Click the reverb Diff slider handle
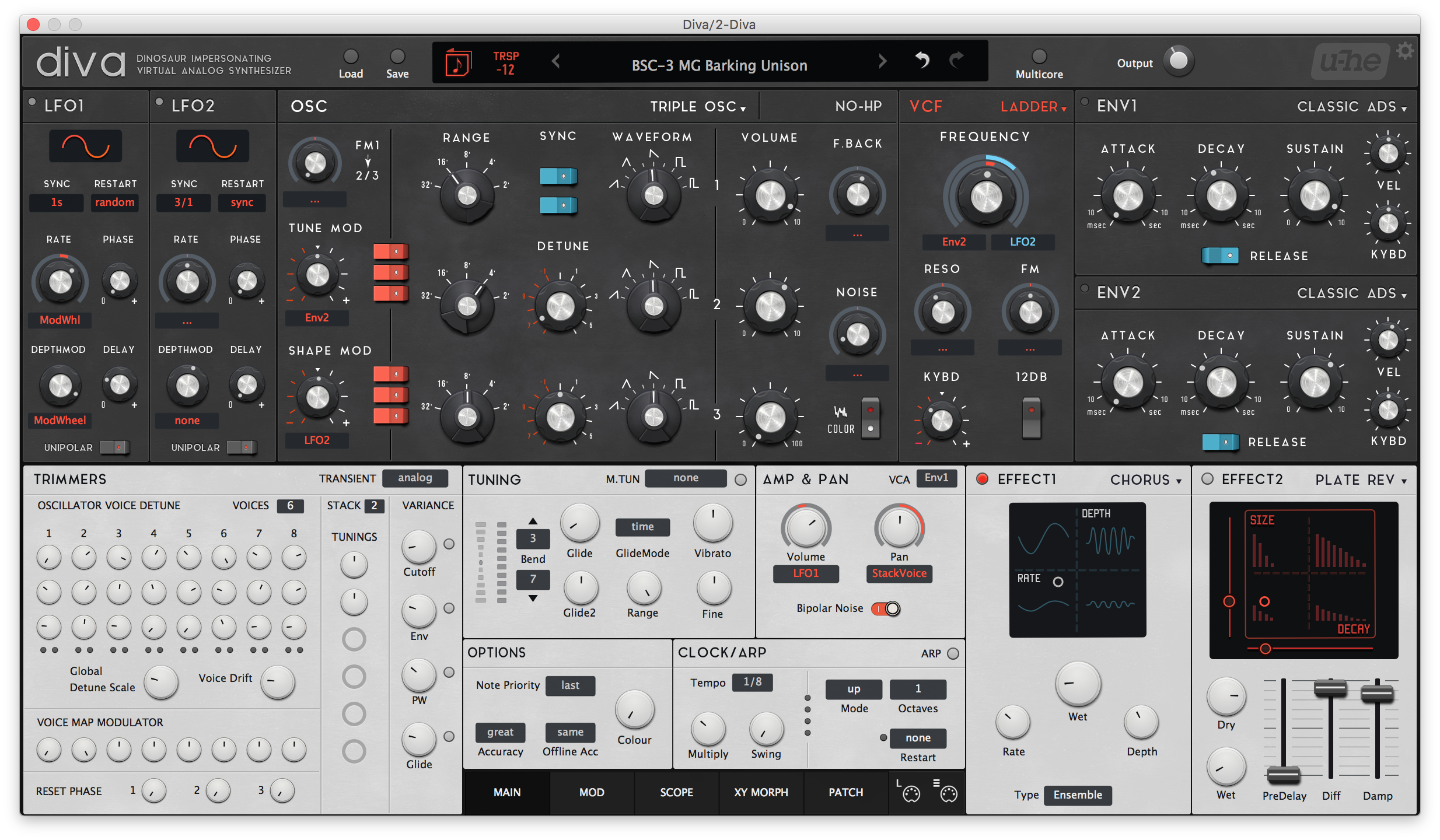The width and height of the screenshot is (1440, 840). click(x=1330, y=689)
